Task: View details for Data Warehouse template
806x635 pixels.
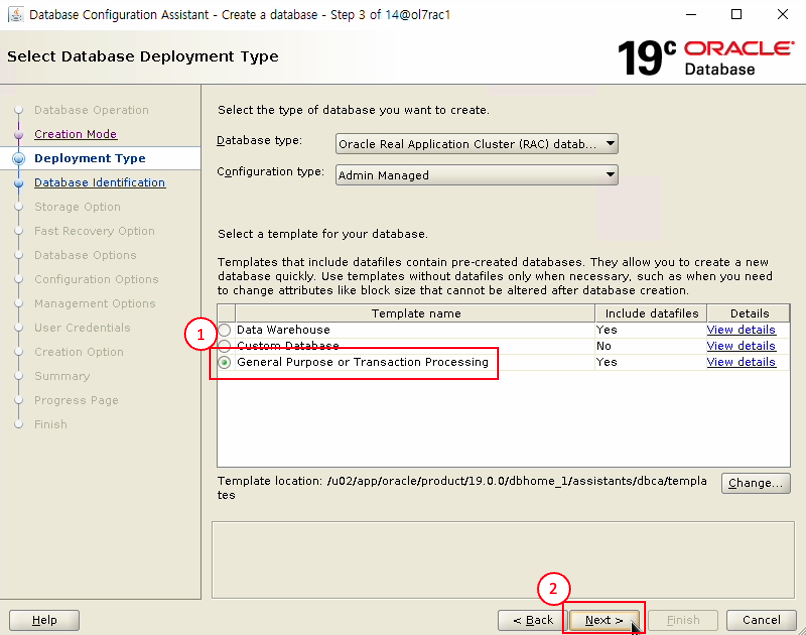Action: (741, 330)
